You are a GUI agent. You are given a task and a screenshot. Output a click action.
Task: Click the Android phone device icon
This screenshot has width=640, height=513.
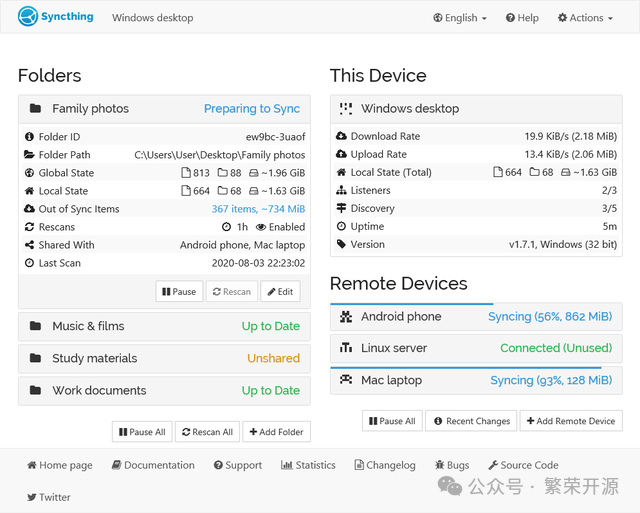(x=346, y=317)
